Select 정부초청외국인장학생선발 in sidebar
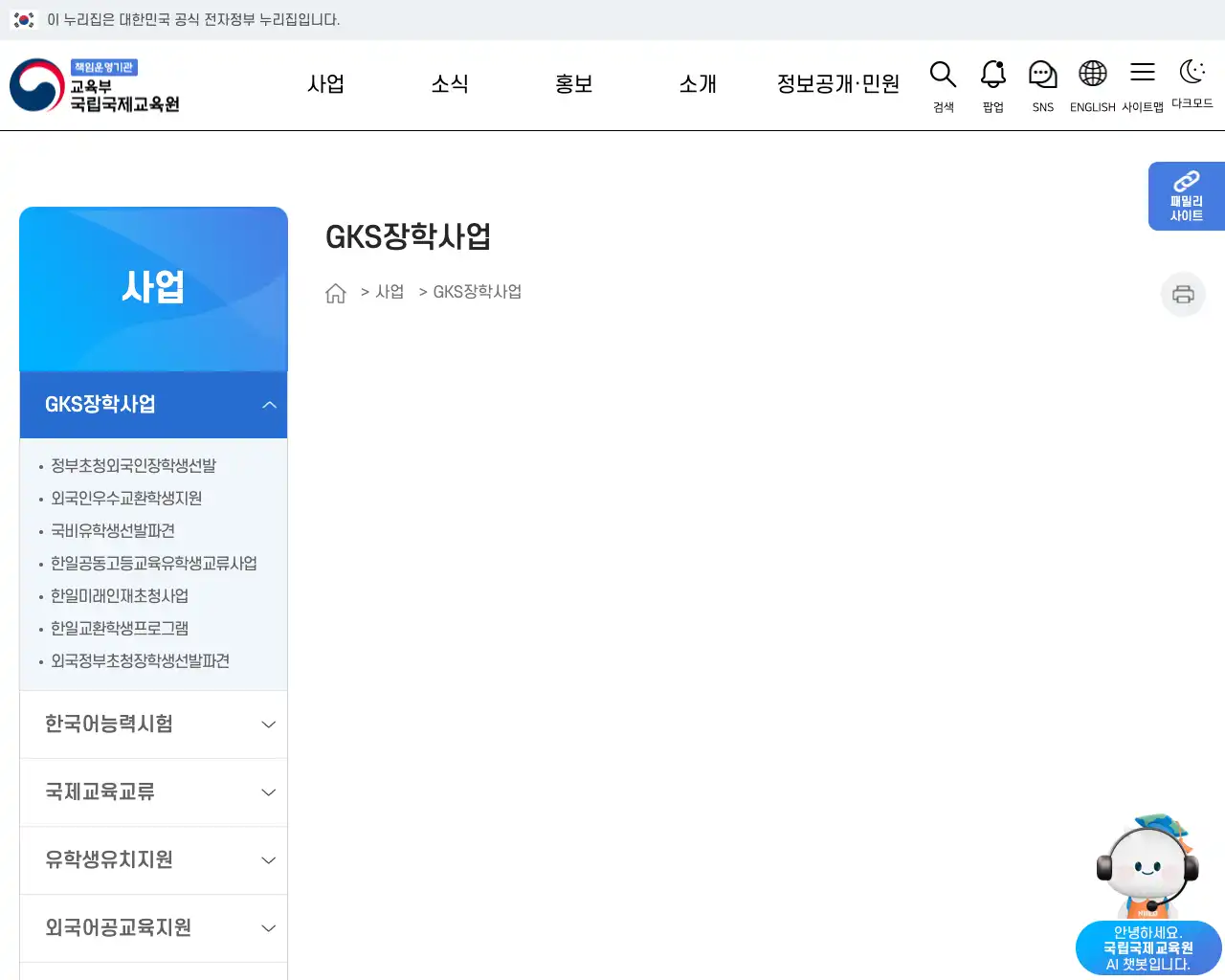 pos(133,466)
